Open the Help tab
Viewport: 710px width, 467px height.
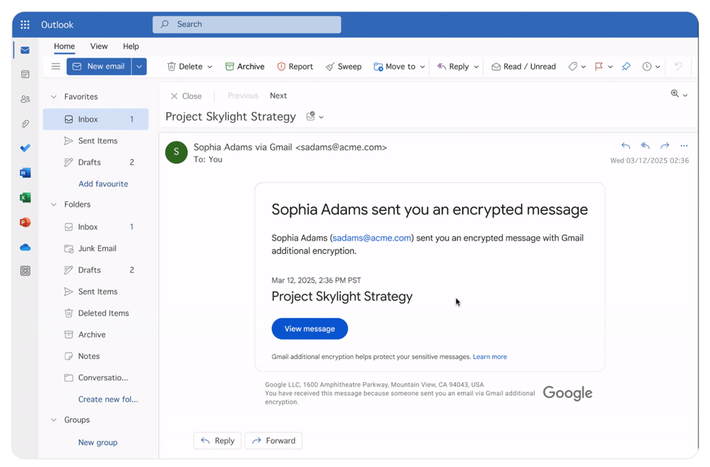[131, 46]
